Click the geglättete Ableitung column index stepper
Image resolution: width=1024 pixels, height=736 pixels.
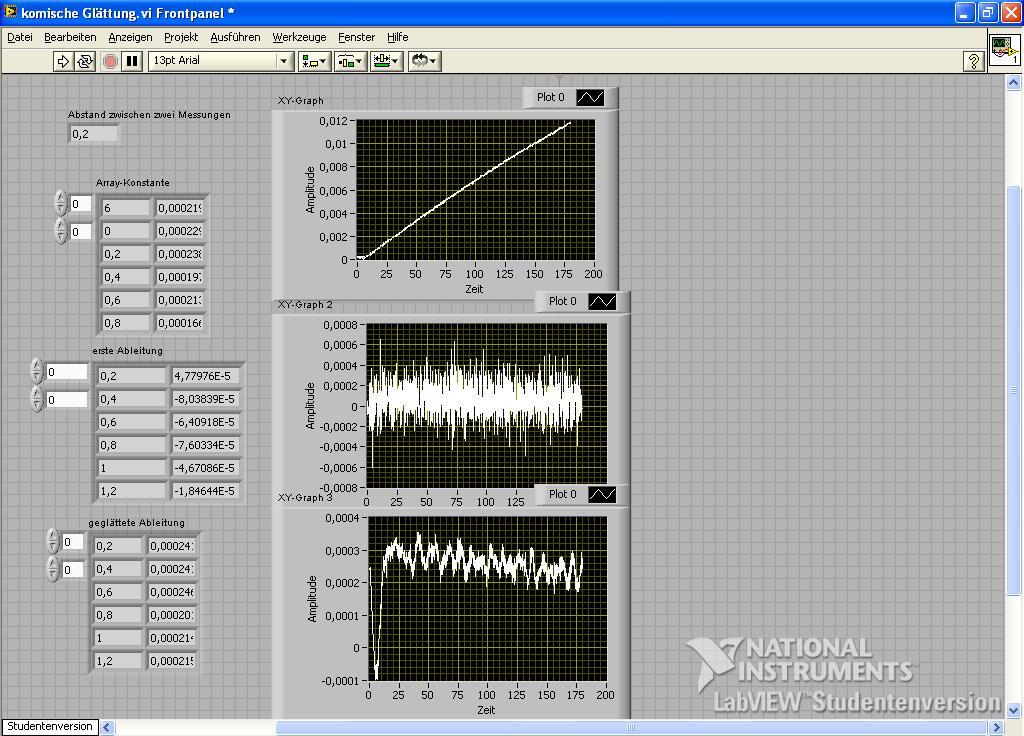[x=53, y=570]
